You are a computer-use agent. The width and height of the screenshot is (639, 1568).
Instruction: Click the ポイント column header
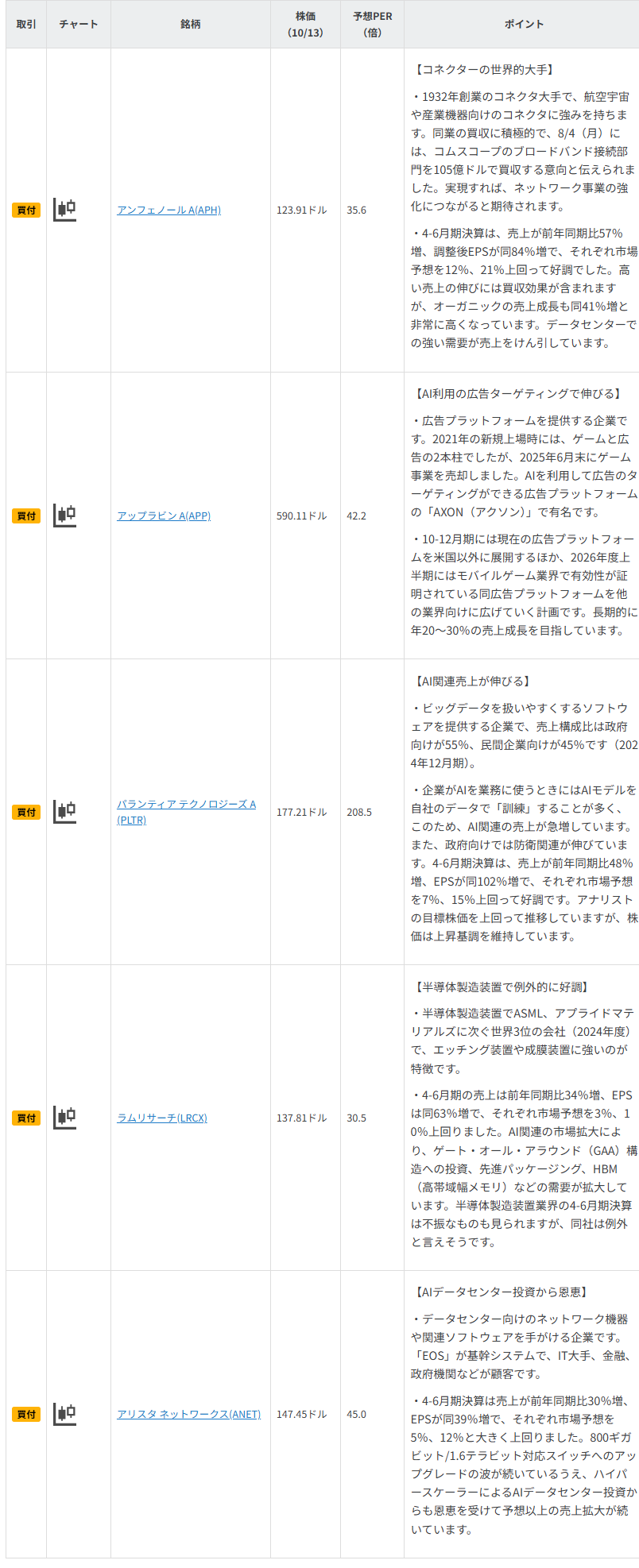pyautogui.click(x=524, y=25)
